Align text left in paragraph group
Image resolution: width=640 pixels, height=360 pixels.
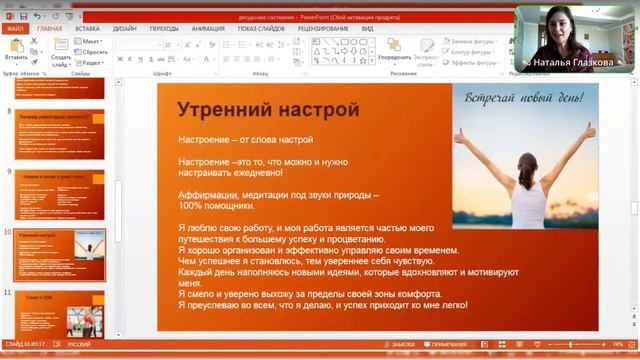226,60
